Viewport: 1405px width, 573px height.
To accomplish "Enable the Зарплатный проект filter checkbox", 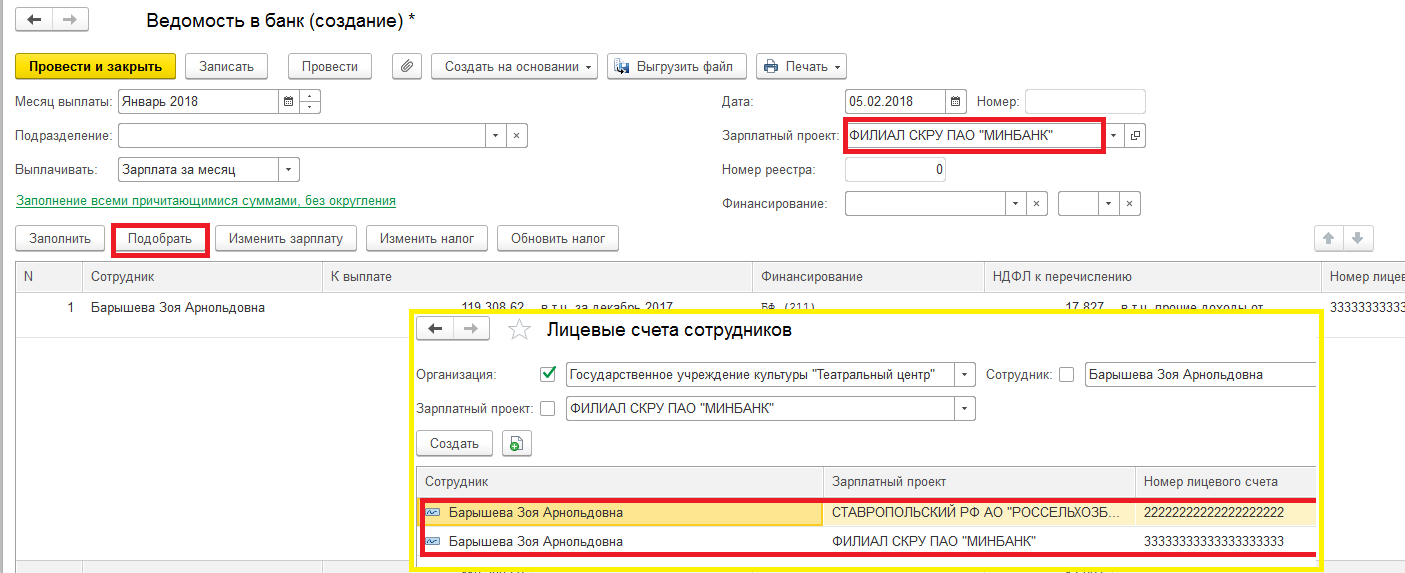I will point(547,408).
